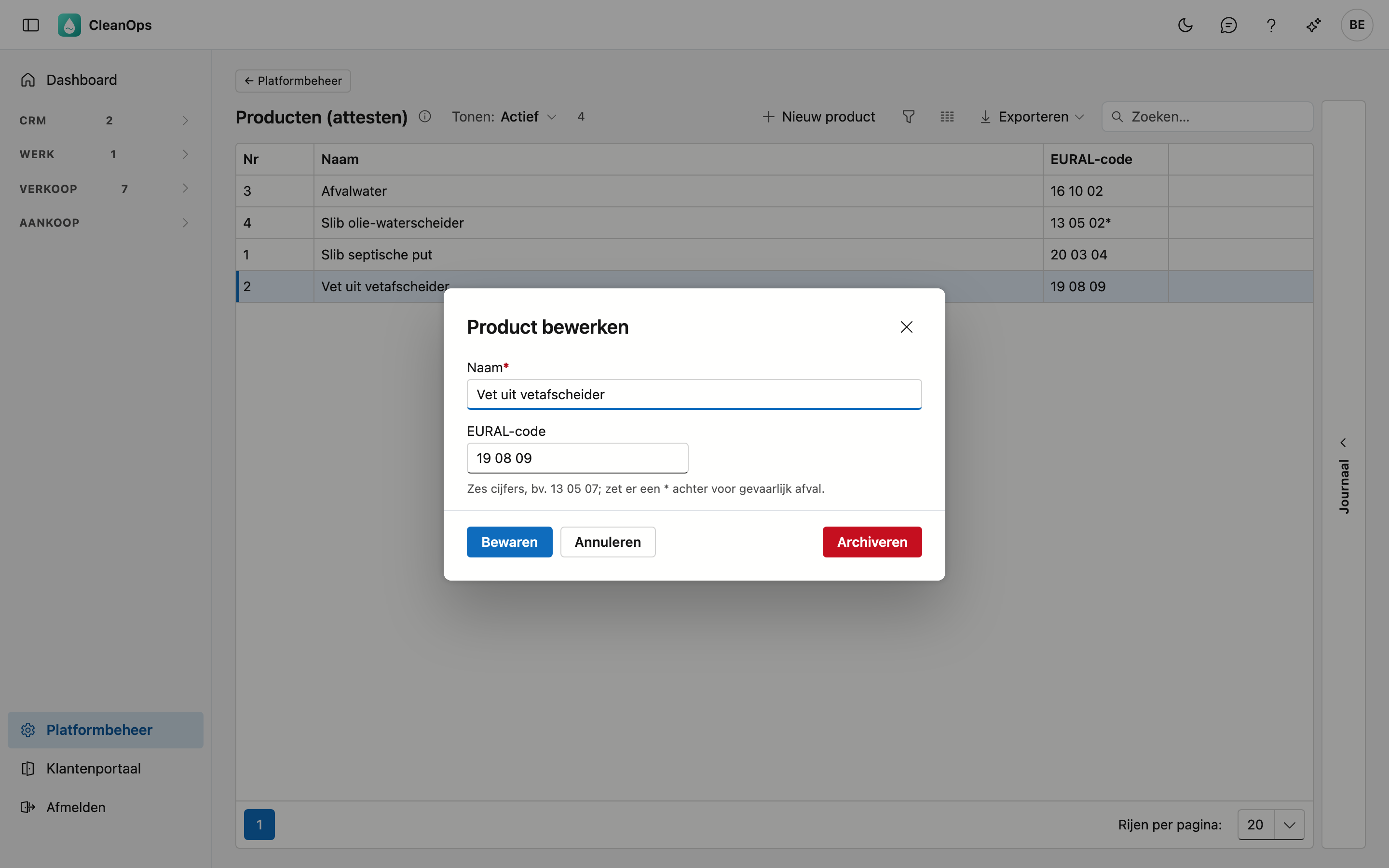Click the Annuleren button
The width and height of the screenshot is (1389, 868).
607,542
